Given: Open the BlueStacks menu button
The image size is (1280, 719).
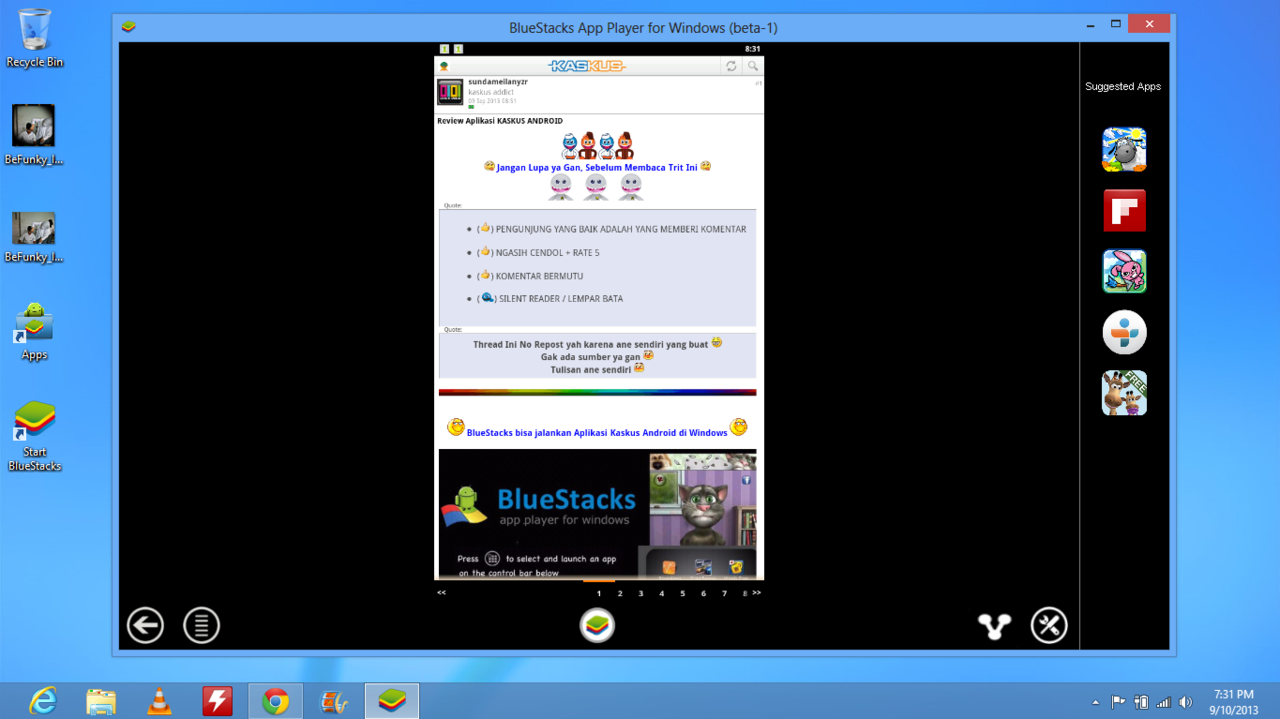Looking at the screenshot, I should click(201, 626).
